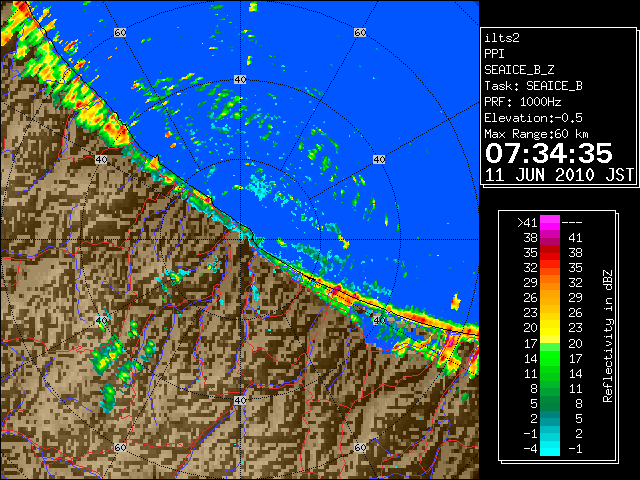Click the 60 km ring label northeast
The height and width of the screenshot is (480, 640).
click(x=360, y=32)
